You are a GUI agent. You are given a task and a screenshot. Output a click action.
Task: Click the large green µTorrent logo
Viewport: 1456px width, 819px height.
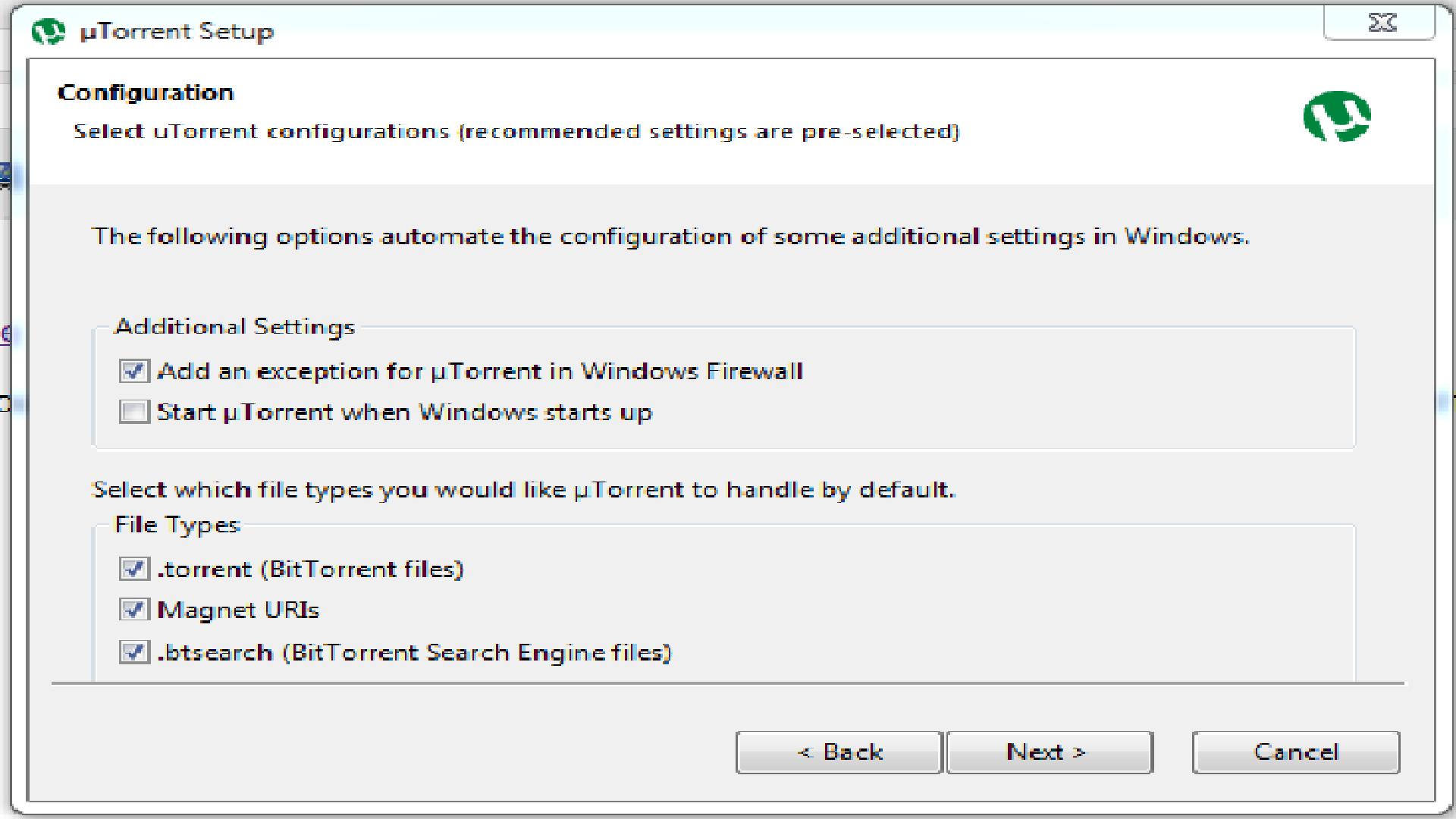[1336, 117]
